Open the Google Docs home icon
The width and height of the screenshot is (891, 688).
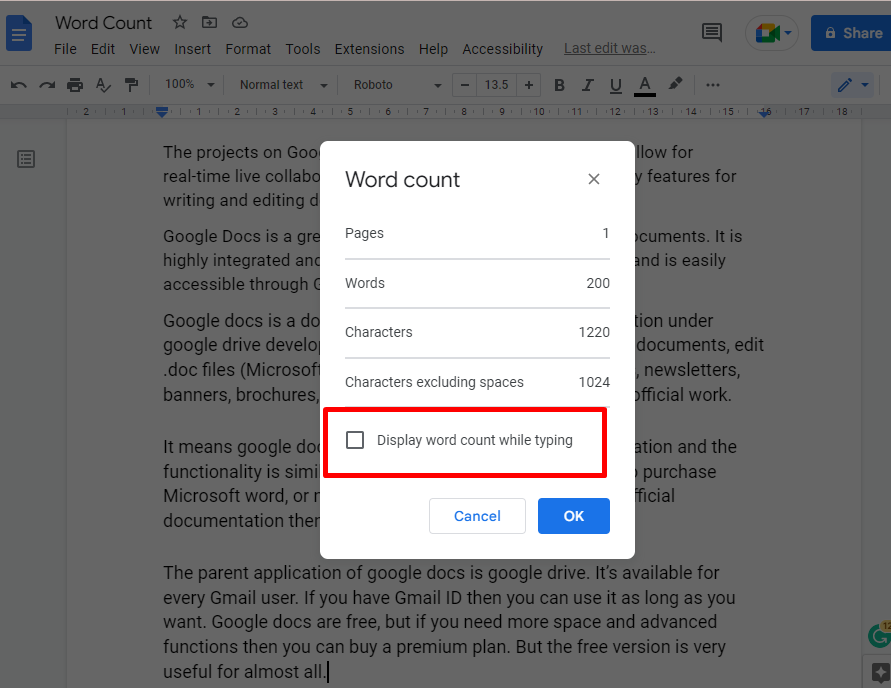click(19, 34)
